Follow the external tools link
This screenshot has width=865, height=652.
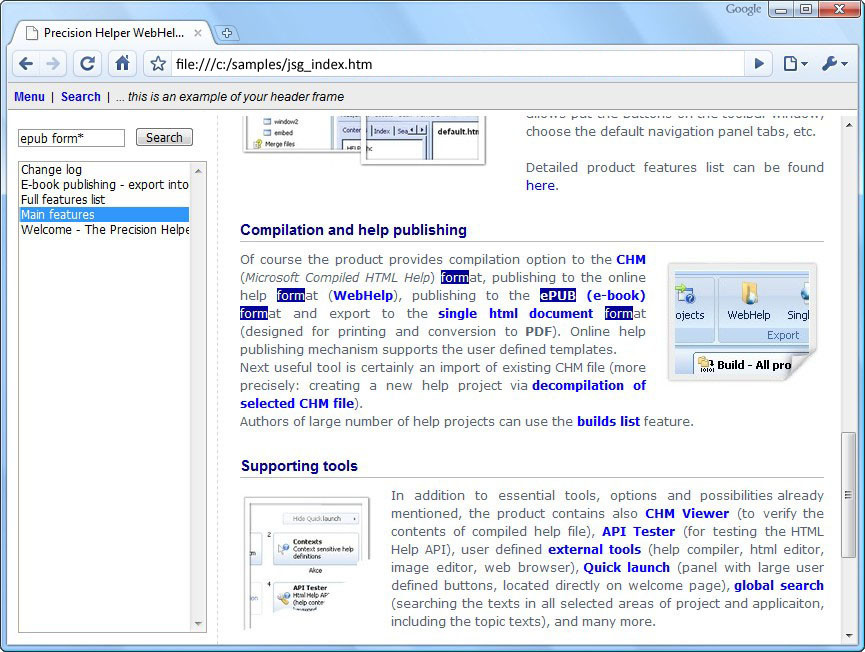(x=595, y=549)
